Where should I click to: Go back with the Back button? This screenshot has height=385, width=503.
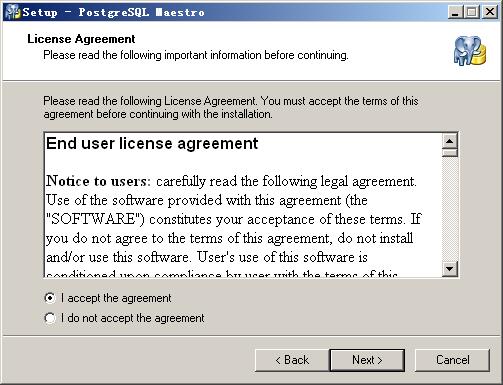(292, 360)
